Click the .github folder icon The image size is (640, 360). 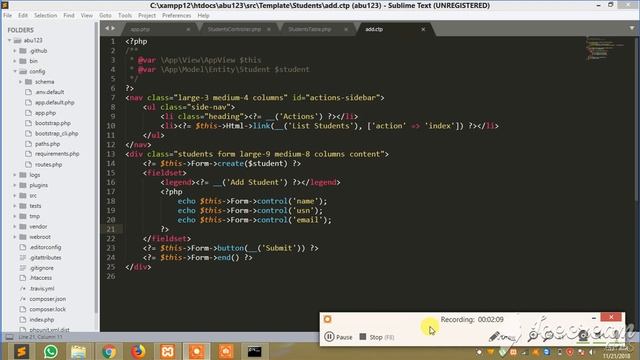[23, 51]
